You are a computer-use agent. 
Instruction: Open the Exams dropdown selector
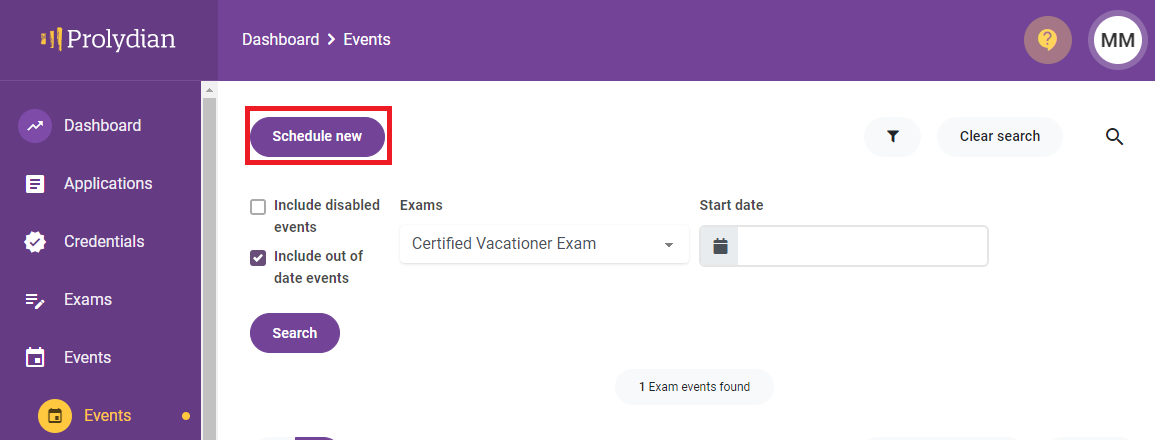coord(544,244)
